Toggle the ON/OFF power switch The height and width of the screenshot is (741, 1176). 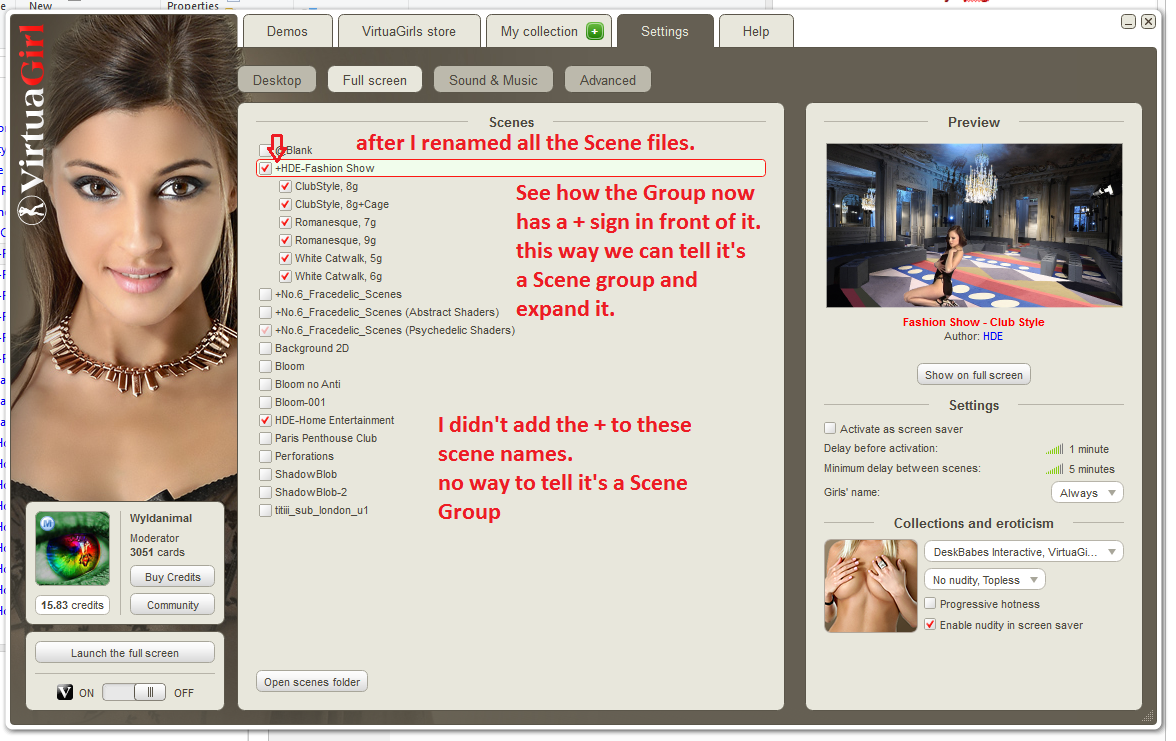click(134, 692)
